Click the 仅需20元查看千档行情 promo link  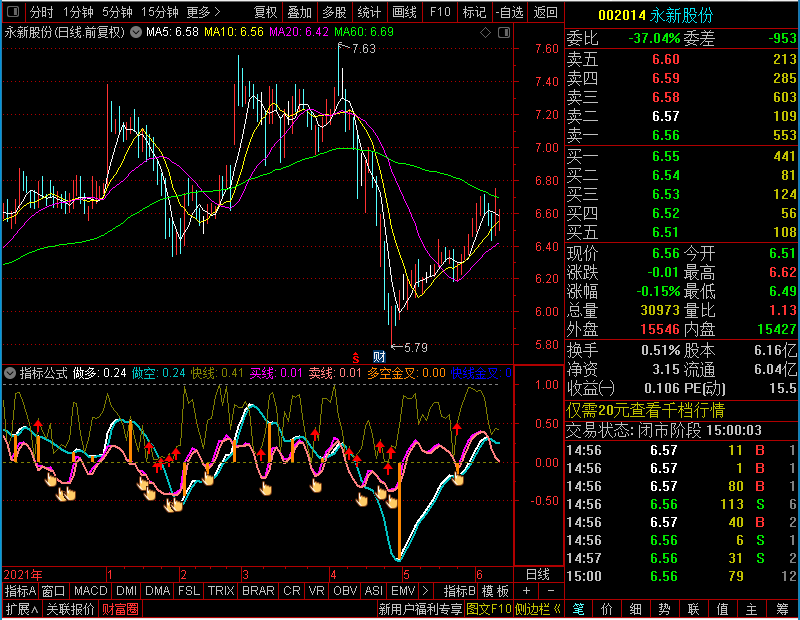tap(645, 410)
